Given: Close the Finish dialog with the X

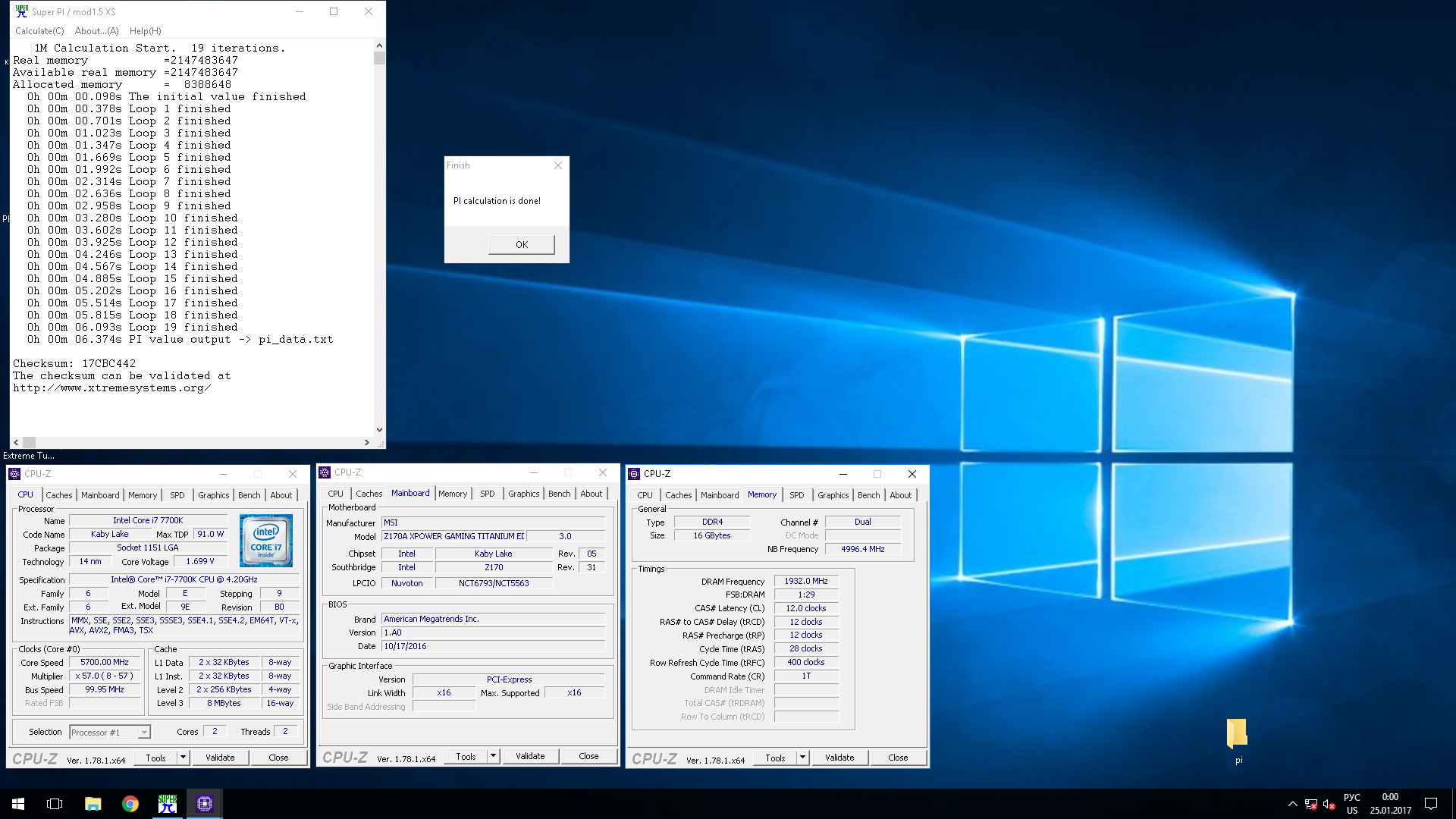Looking at the screenshot, I should click(558, 165).
